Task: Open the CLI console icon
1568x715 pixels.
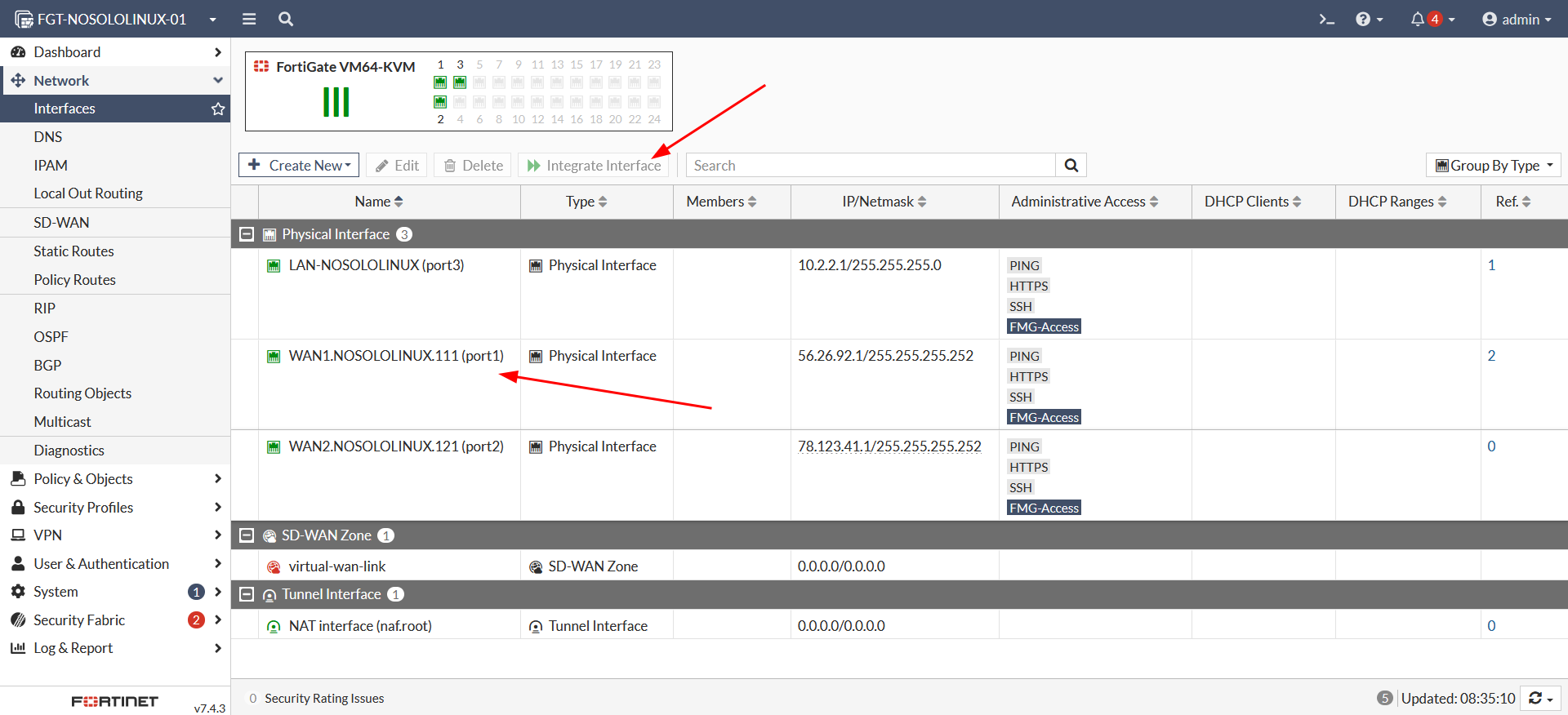Action: point(1326,19)
